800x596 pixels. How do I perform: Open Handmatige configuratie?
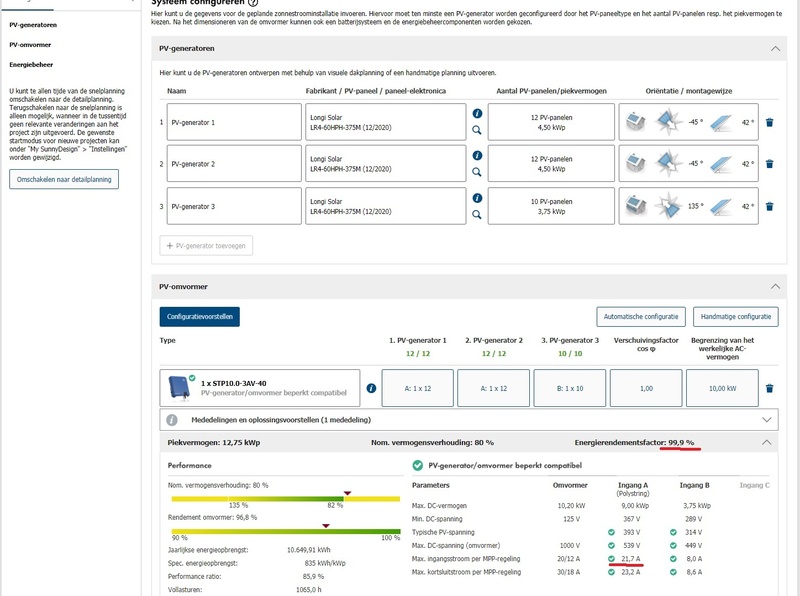(x=734, y=317)
